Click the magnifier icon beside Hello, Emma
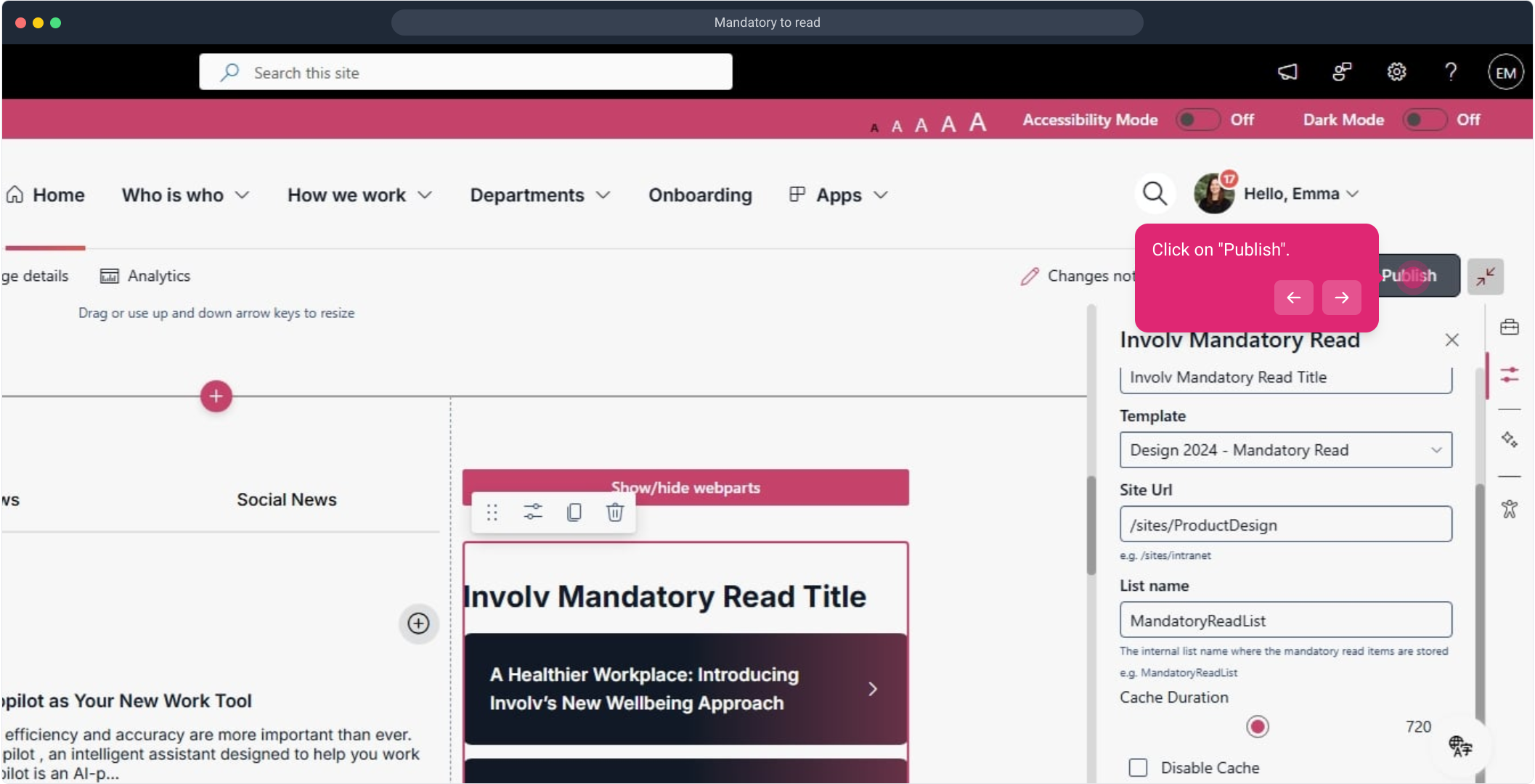The height and width of the screenshot is (784, 1535). click(1155, 194)
